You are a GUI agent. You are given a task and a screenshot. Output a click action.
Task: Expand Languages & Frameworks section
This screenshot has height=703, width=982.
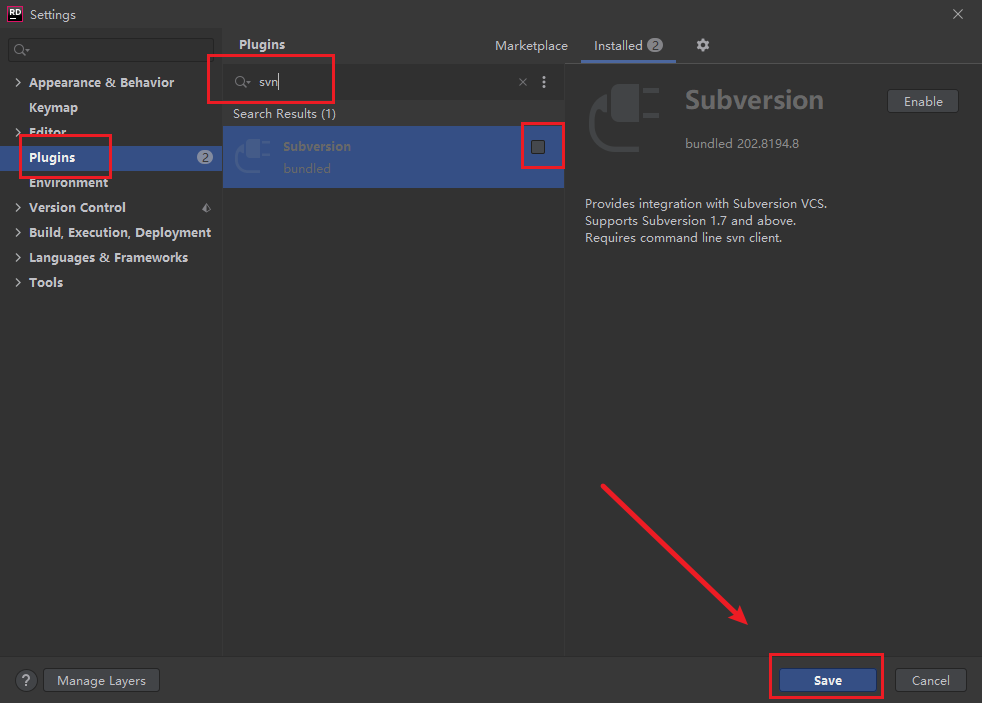pos(18,258)
